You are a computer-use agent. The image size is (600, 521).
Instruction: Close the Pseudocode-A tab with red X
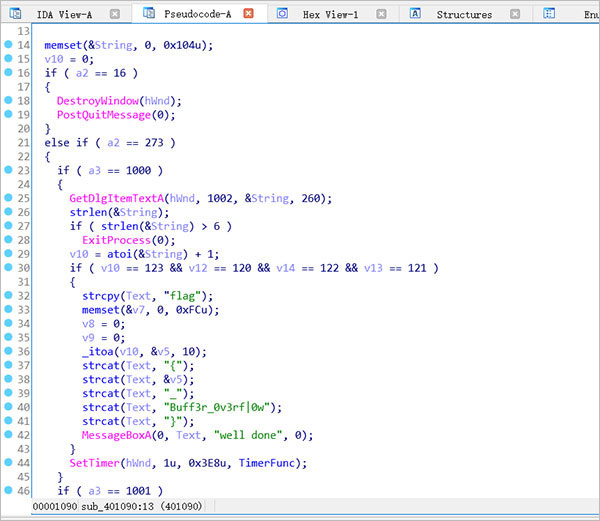[248, 14]
